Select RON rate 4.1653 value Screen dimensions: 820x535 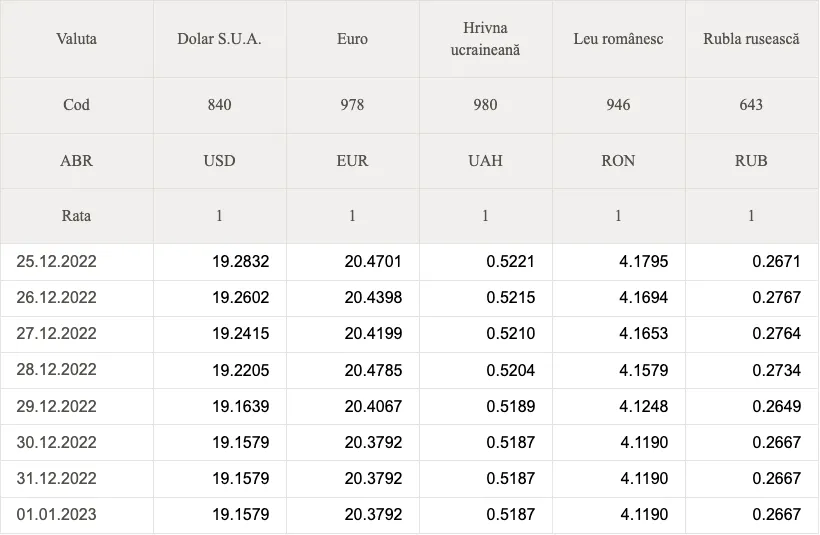[x=643, y=334]
